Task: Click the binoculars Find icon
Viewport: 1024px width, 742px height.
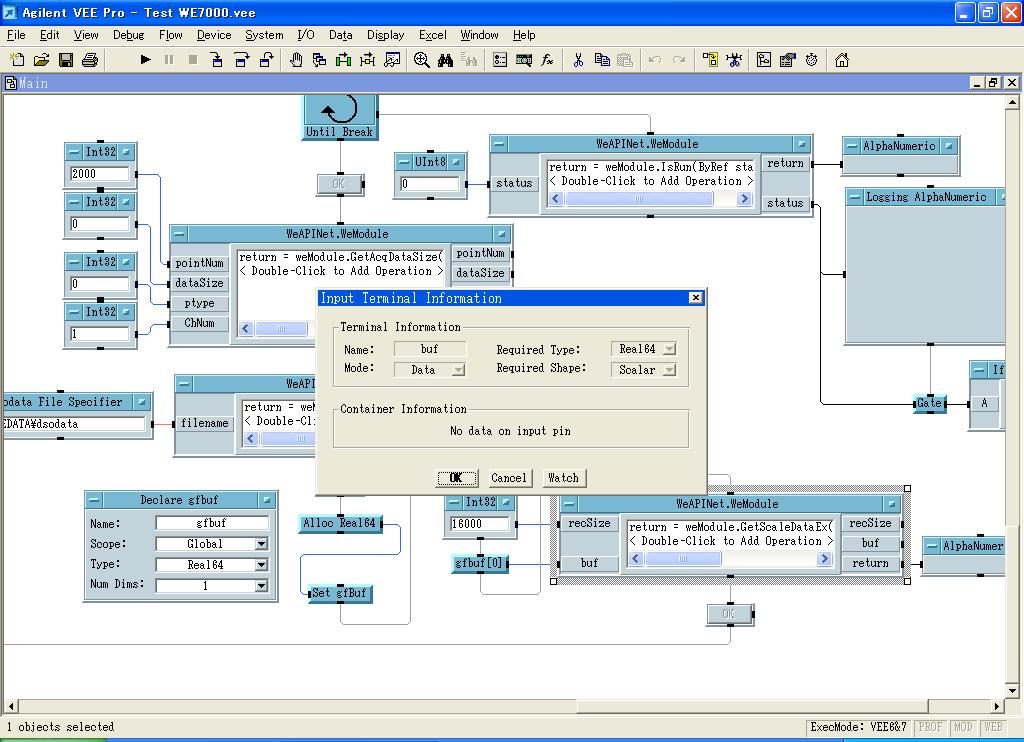Action: tap(445, 60)
